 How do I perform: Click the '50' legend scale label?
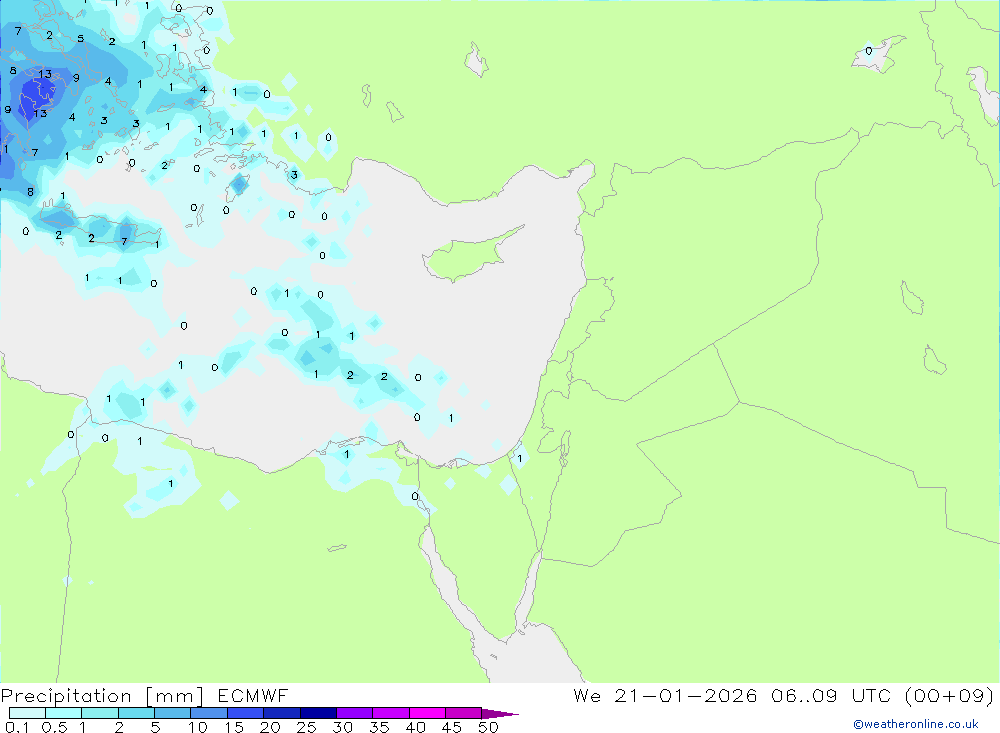pyautogui.click(x=488, y=727)
